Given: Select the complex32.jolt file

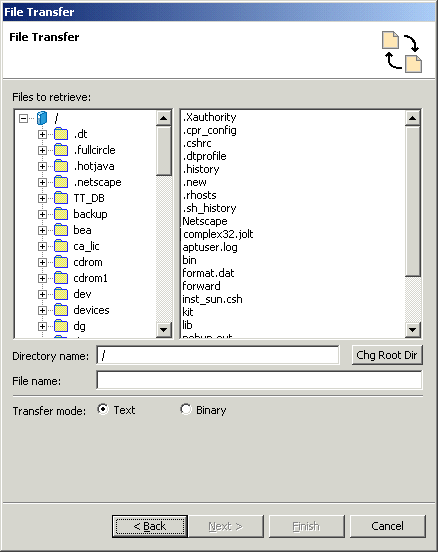Looking at the screenshot, I should tap(218, 234).
